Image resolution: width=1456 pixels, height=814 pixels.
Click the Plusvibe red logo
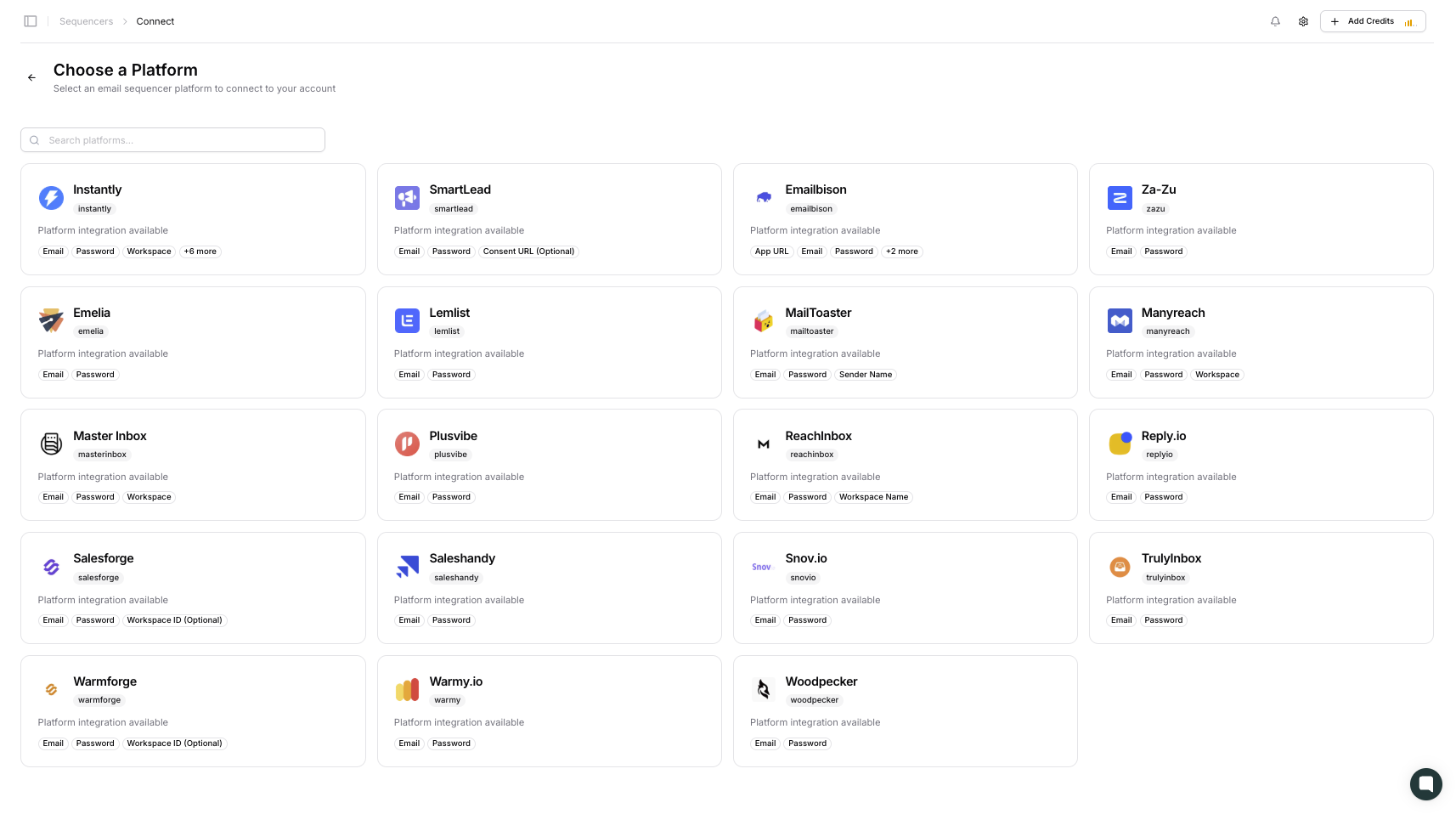point(407,444)
